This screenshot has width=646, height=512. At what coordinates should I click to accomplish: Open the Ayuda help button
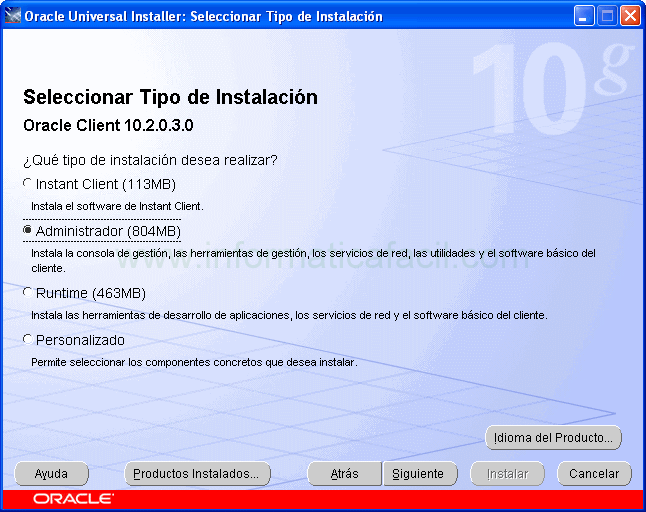(x=51, y=474)
